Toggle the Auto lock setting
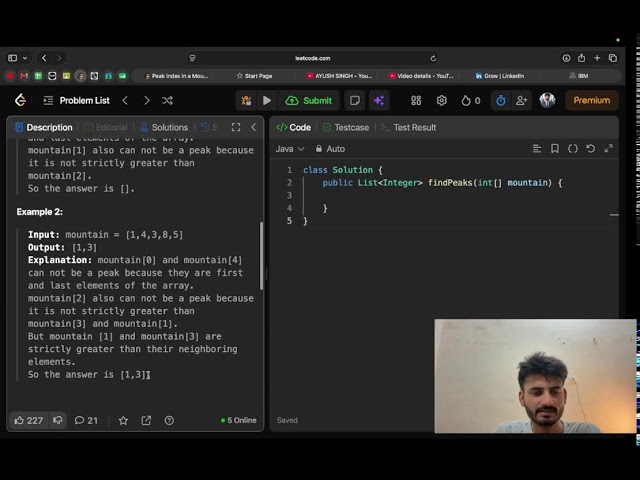 pyautogui.click(x=330, y=149)
